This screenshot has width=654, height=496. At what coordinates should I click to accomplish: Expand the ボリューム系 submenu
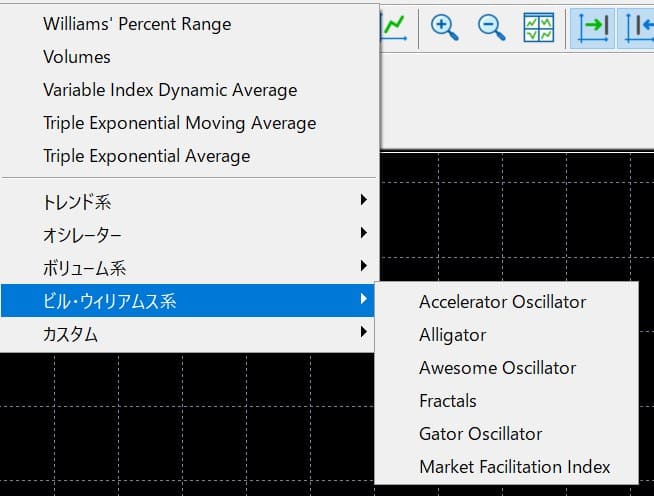pyautogui.click(x=189, y=267)
